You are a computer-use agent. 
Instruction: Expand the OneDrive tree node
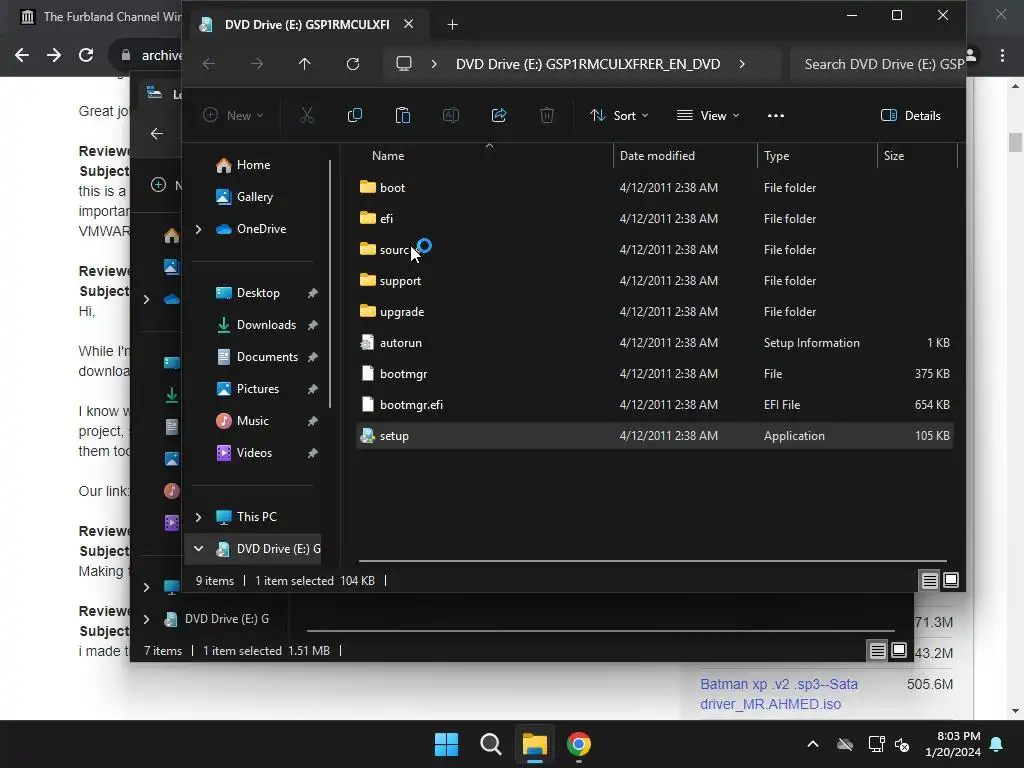coord(199,229)
